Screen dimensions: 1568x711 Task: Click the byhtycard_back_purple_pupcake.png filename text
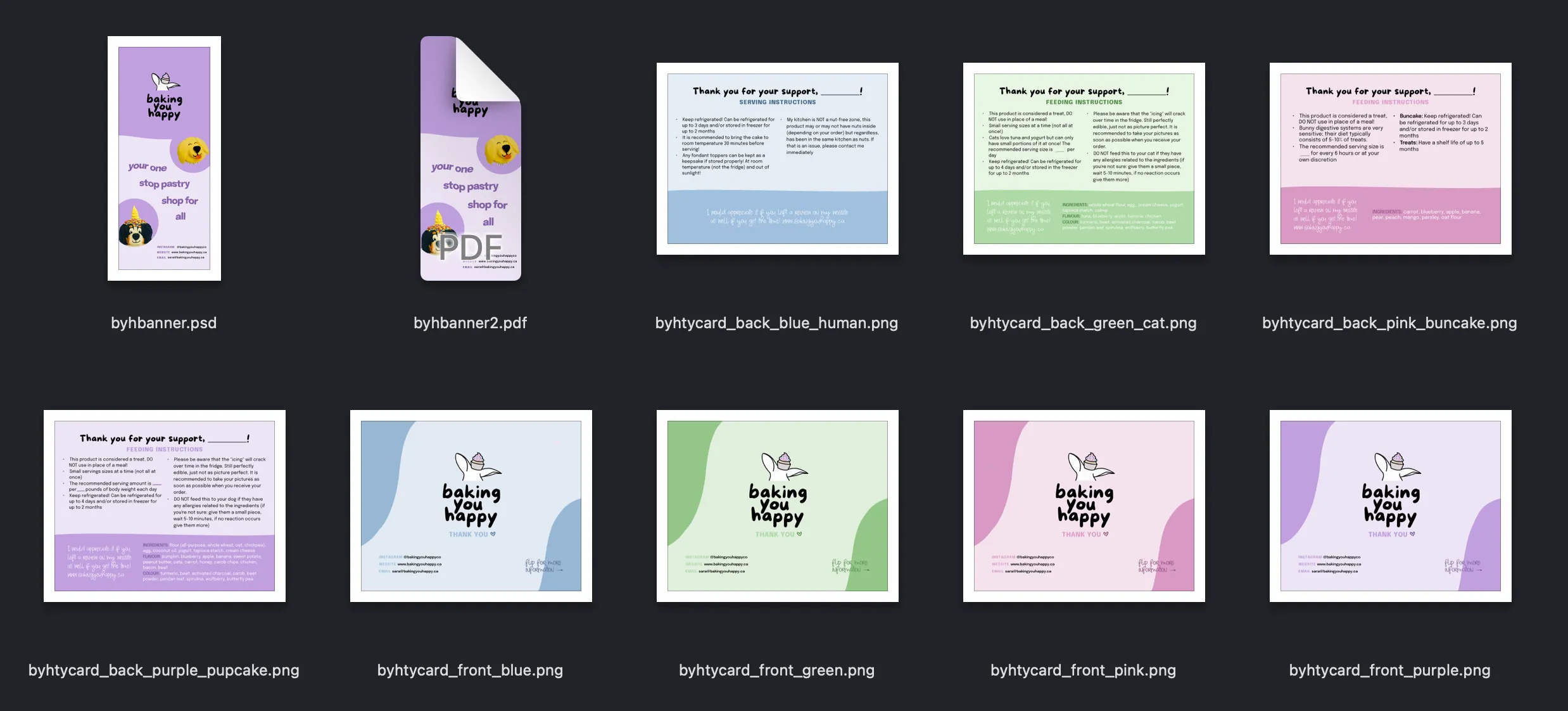164,670
